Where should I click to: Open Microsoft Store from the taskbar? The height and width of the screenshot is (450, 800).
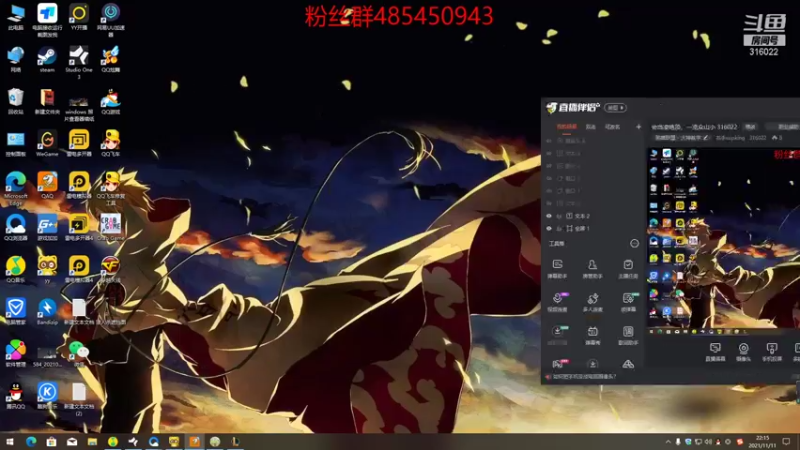click(51, 441)
